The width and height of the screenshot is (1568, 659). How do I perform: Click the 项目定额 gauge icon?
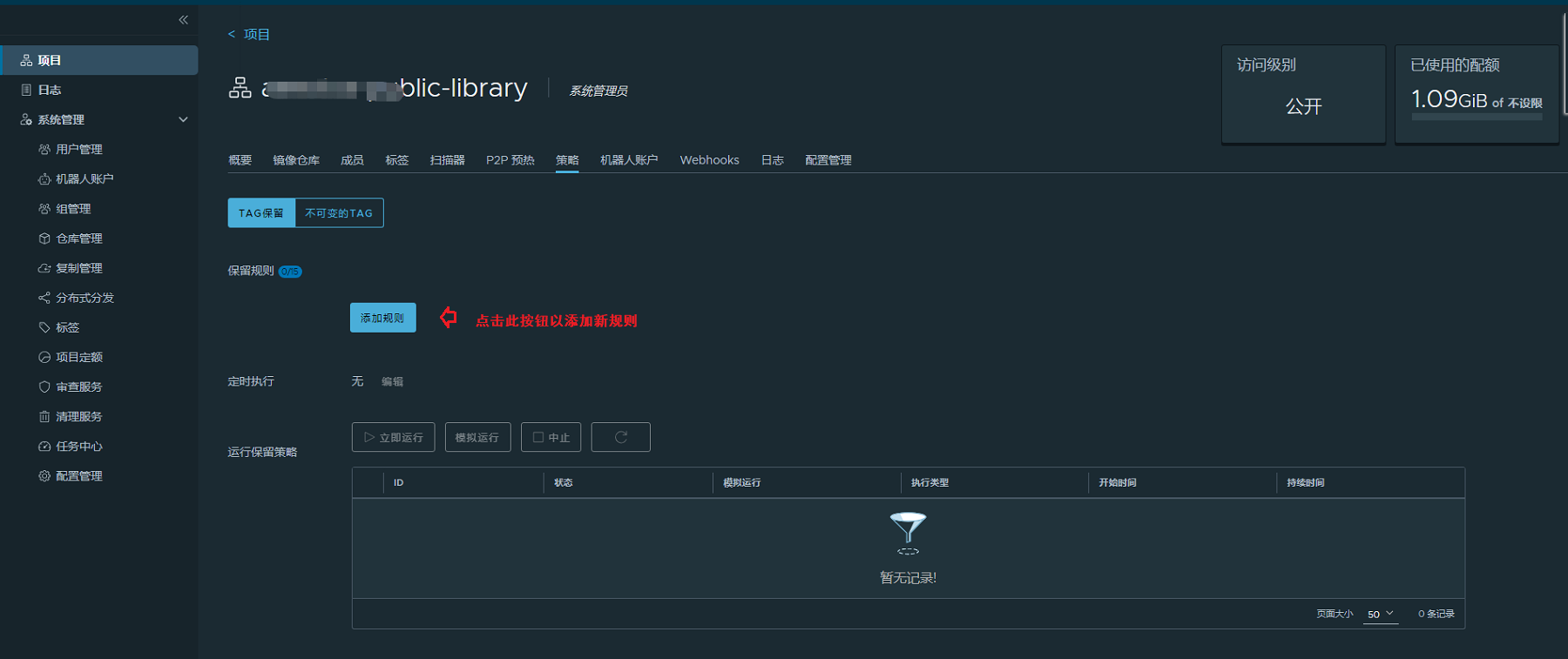coord(44,357)
